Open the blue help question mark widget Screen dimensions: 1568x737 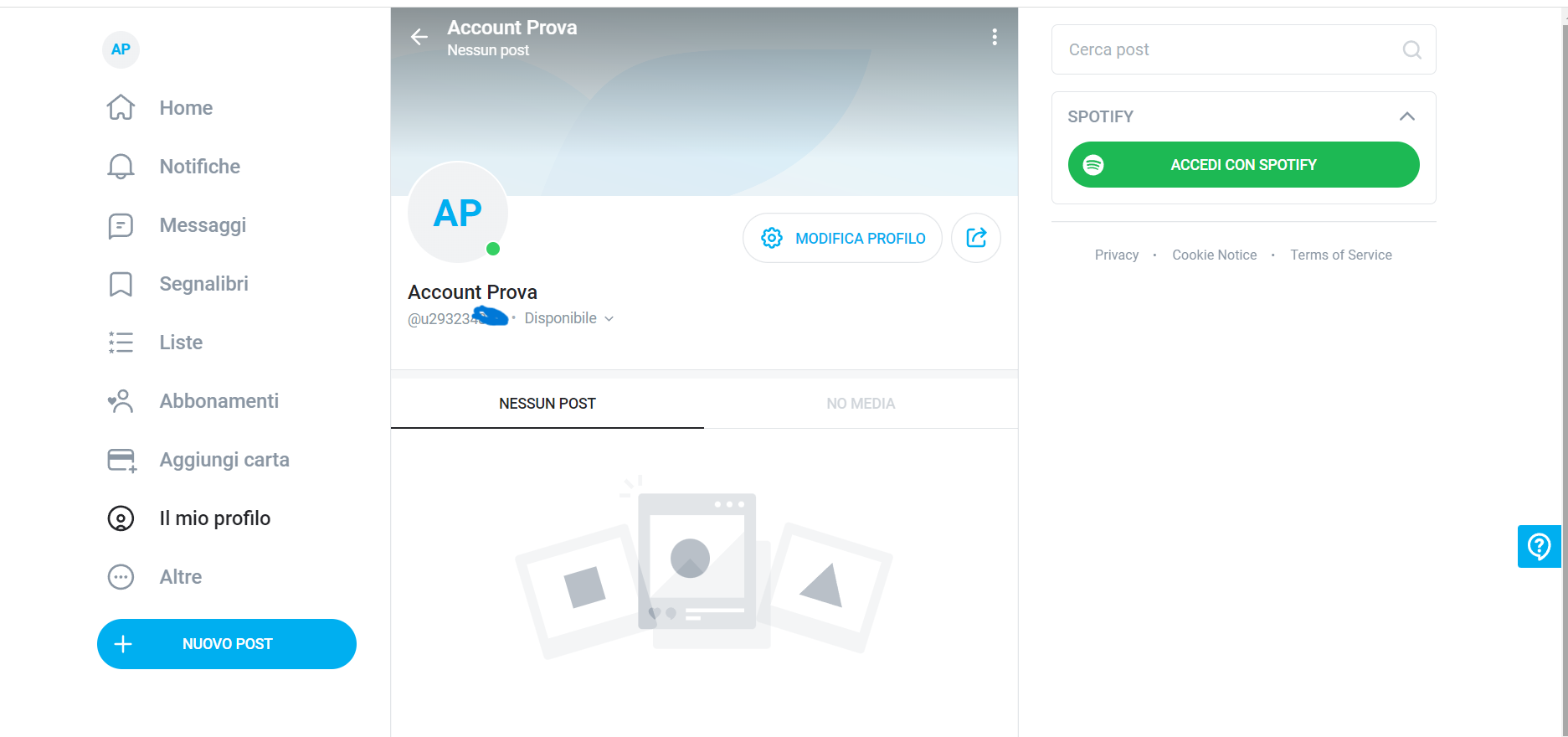point(1539,547)
